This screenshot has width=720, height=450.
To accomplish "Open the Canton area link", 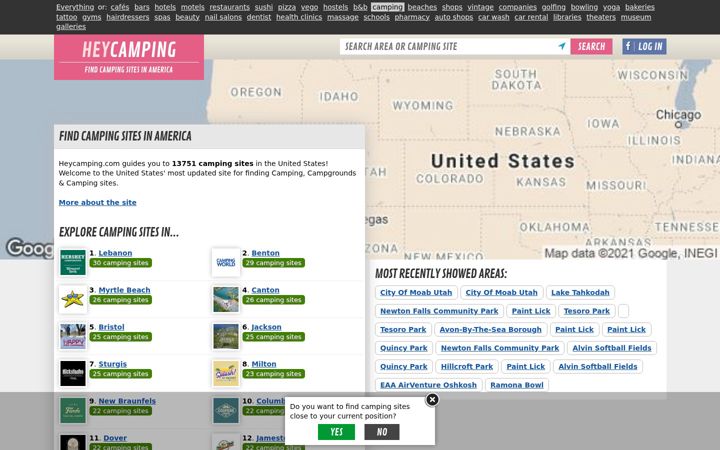I will 265,290.
